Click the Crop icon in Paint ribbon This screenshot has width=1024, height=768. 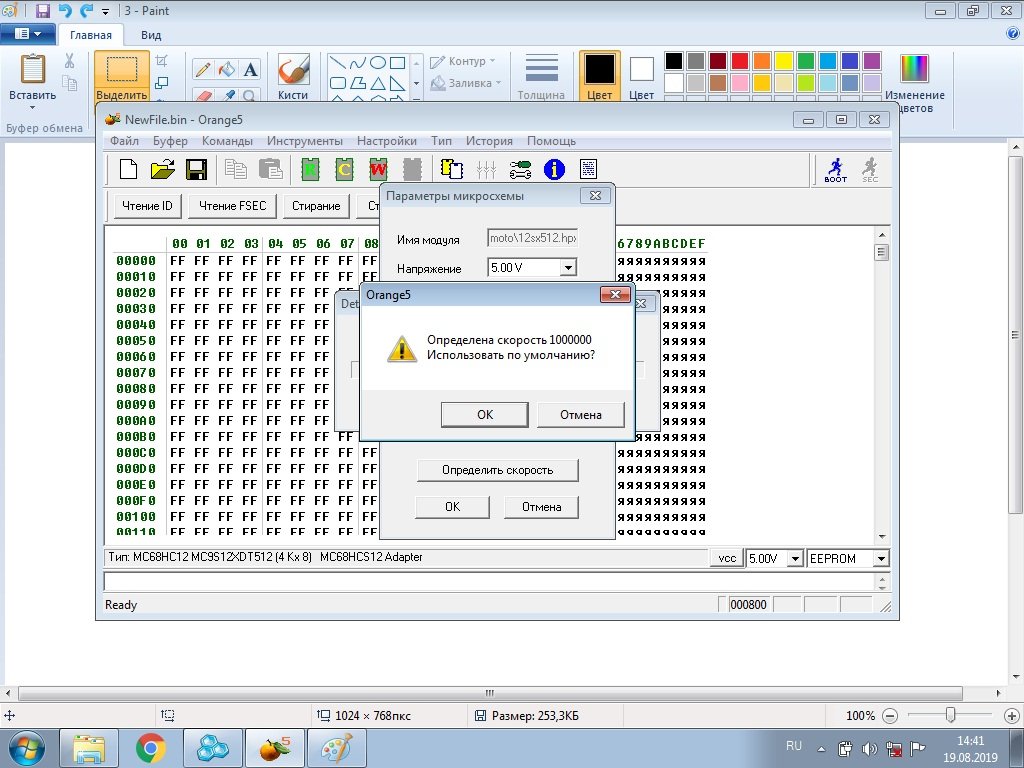click(x=162, y=61)
